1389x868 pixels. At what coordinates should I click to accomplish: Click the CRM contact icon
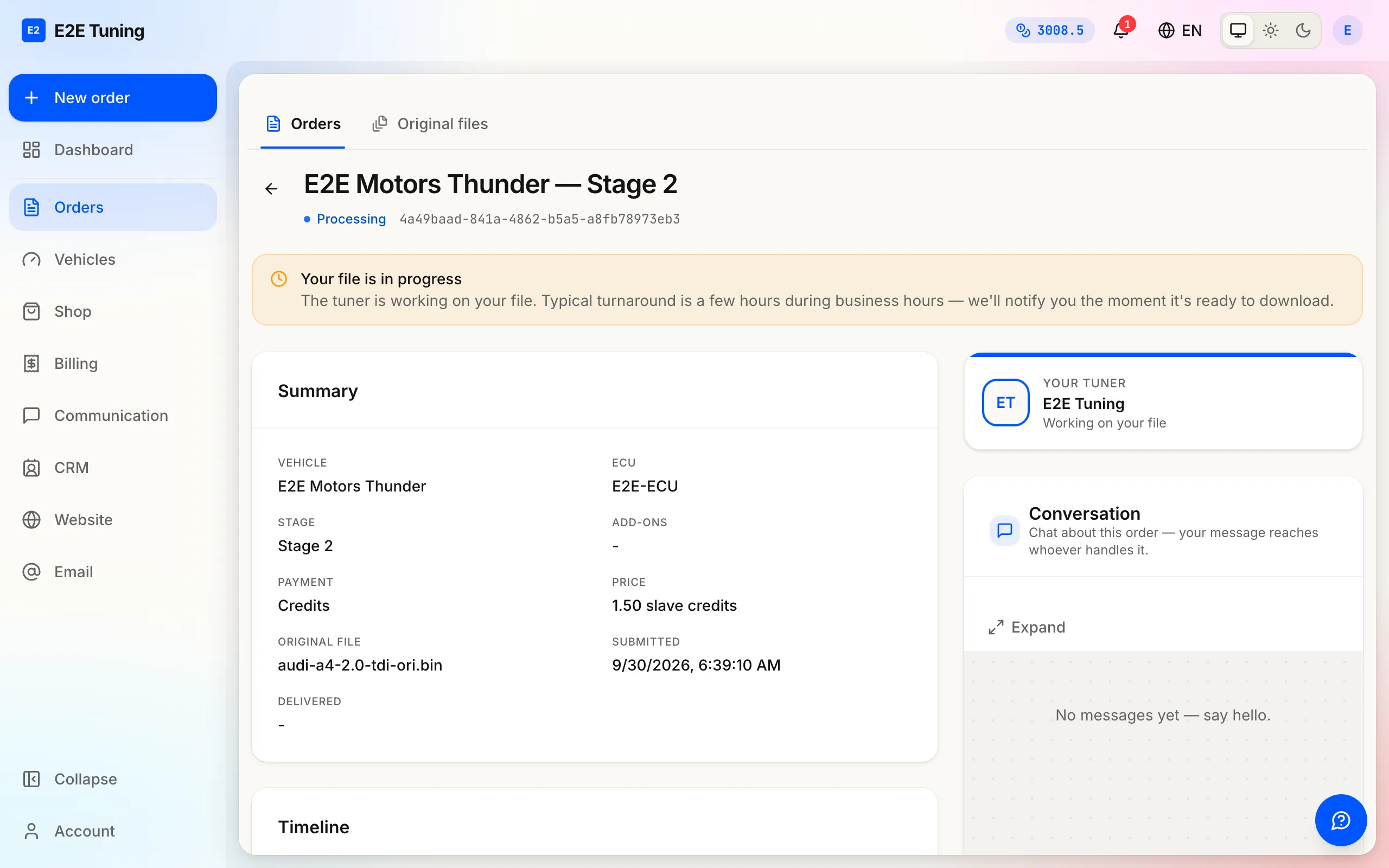click(31, 468)
